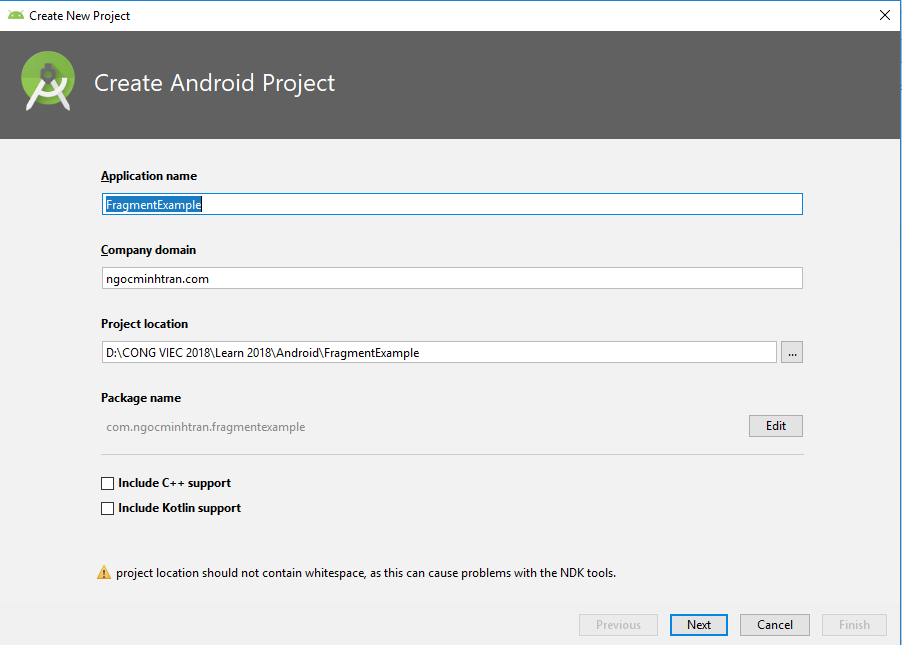Click the Company domain input field
The image size is (902, 645).
[x=452, y=278]
